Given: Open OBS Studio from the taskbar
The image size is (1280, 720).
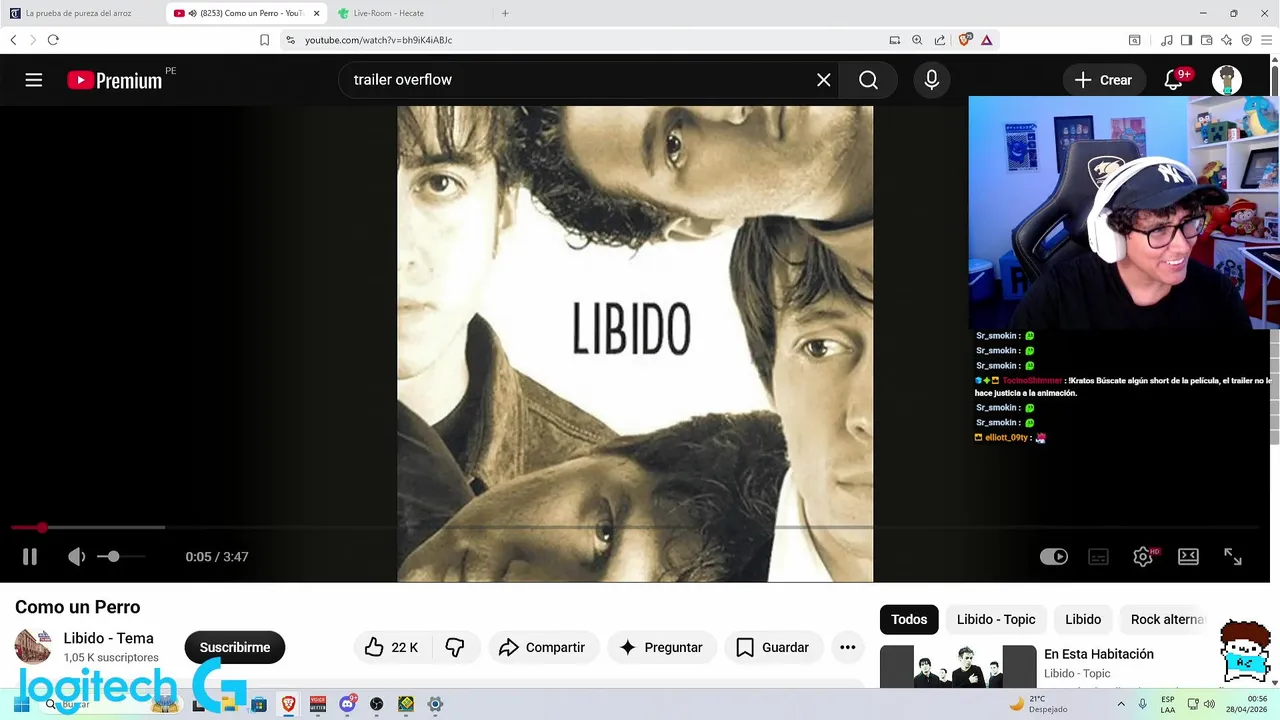Looking at the screenshot, I should [376, 704].
